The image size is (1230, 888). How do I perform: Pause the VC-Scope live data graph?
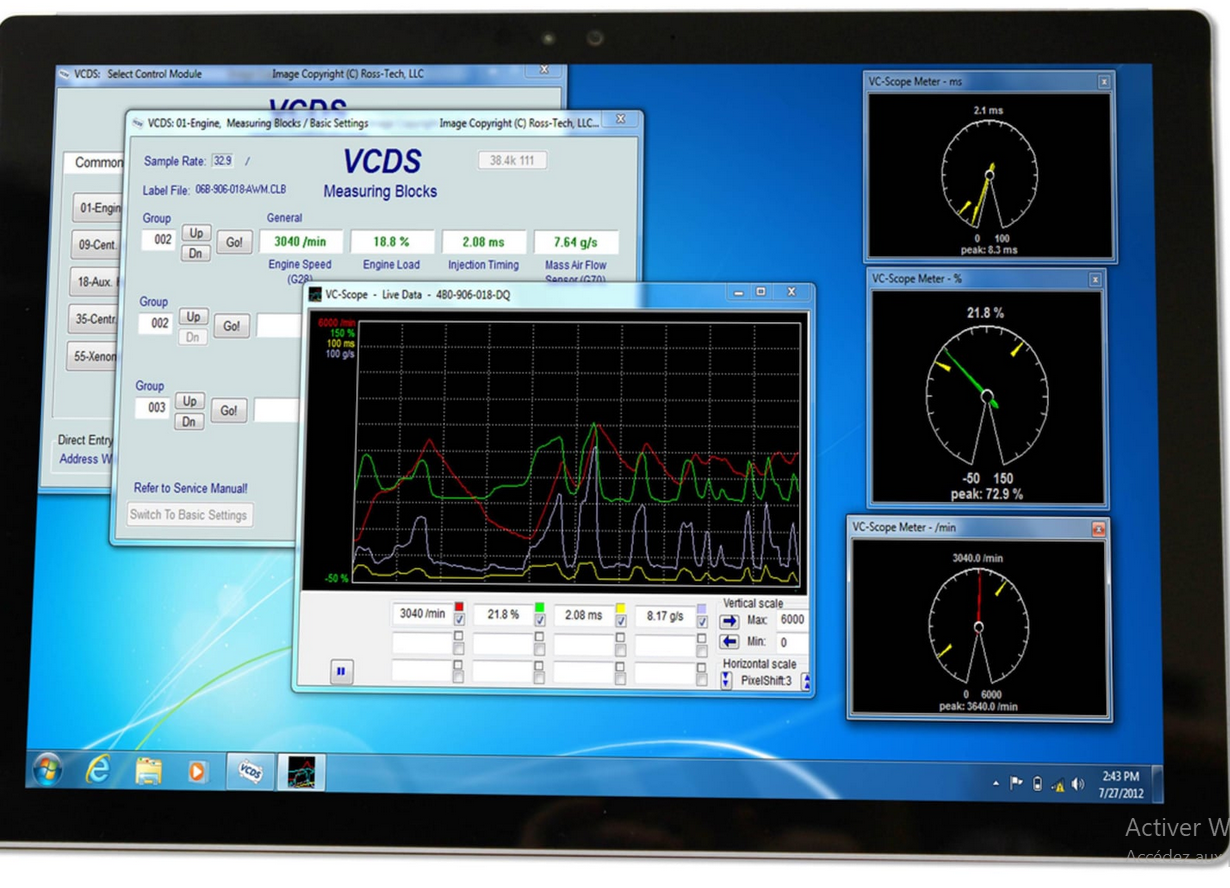pyautogui.click(x=340, y=672)
